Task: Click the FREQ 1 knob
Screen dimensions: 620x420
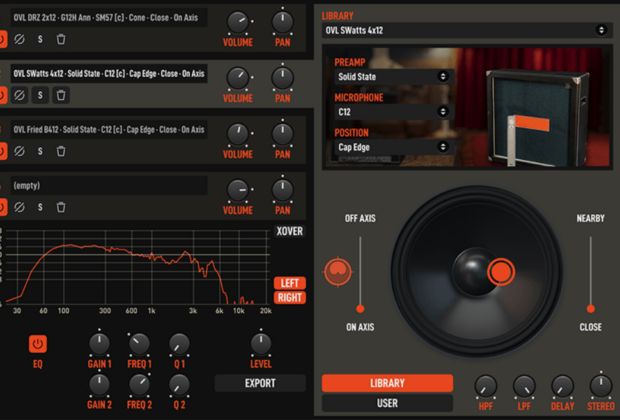Action: click(x=139, y=344)
